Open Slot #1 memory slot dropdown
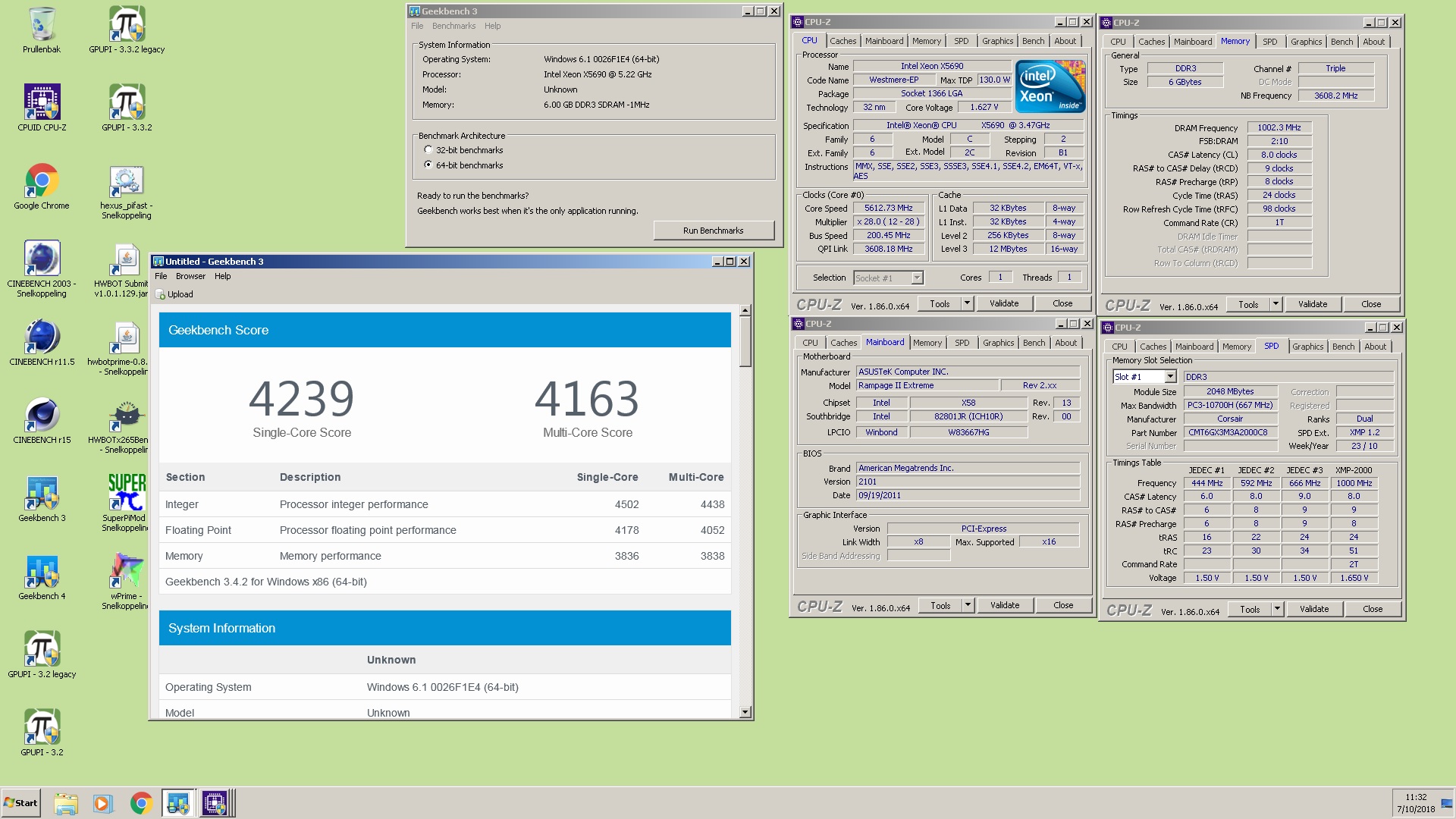This screenshot has width=1456, height=819. click(x=1170, y=377)
